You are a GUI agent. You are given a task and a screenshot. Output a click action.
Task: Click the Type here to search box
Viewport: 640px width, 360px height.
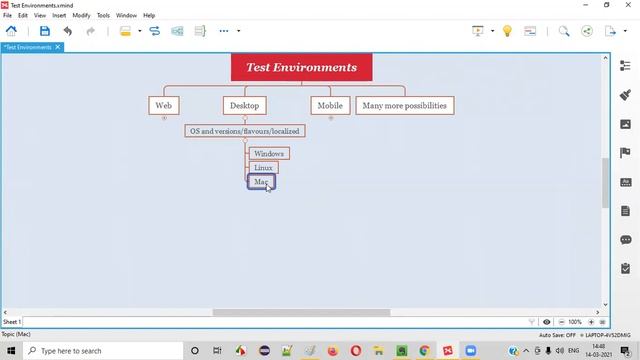[103, 351]
